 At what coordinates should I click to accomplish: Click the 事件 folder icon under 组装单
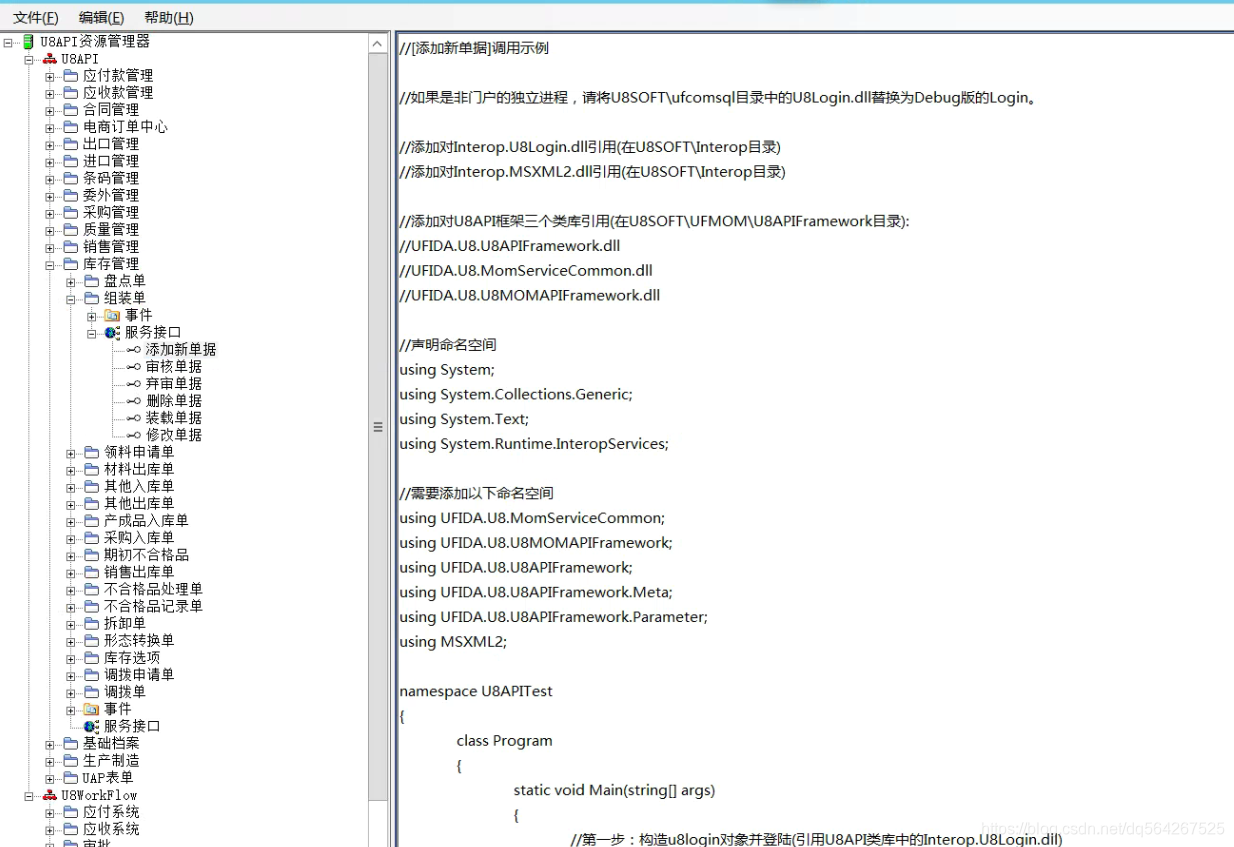[x=112, y=316]
